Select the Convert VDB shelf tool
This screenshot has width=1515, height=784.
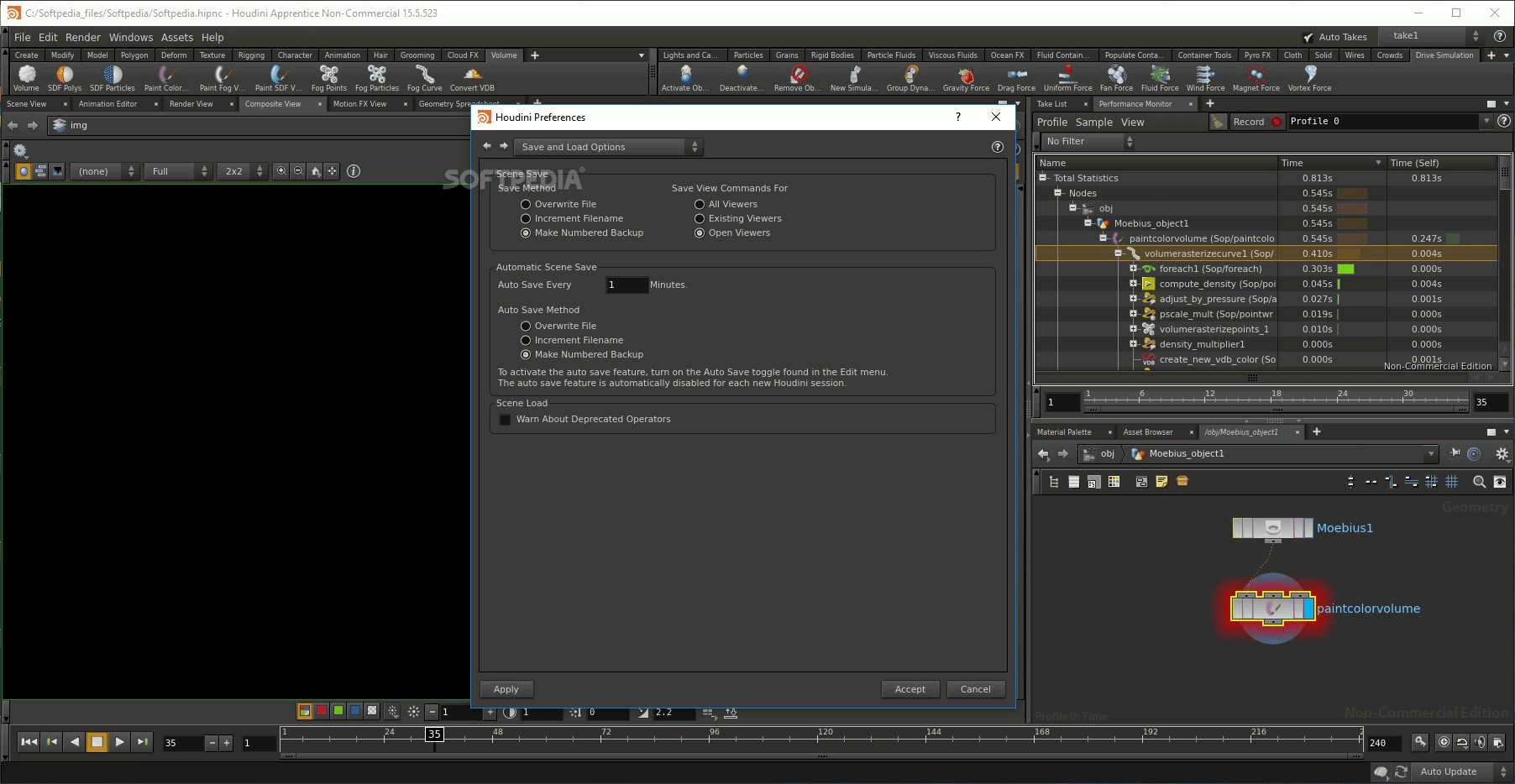[472, 78]
